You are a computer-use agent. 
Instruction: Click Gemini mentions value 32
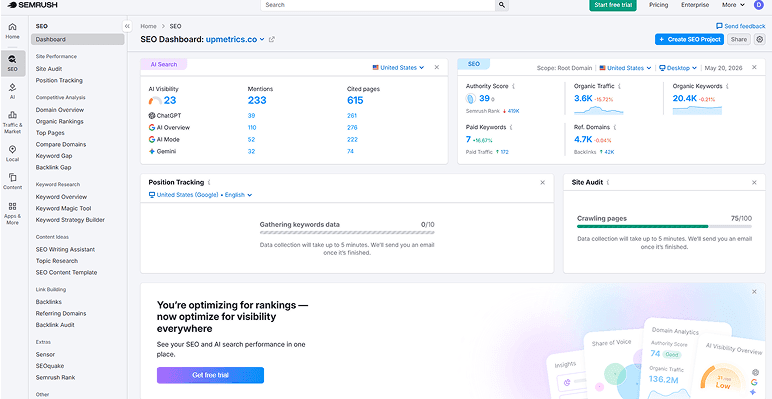[251, 151]
